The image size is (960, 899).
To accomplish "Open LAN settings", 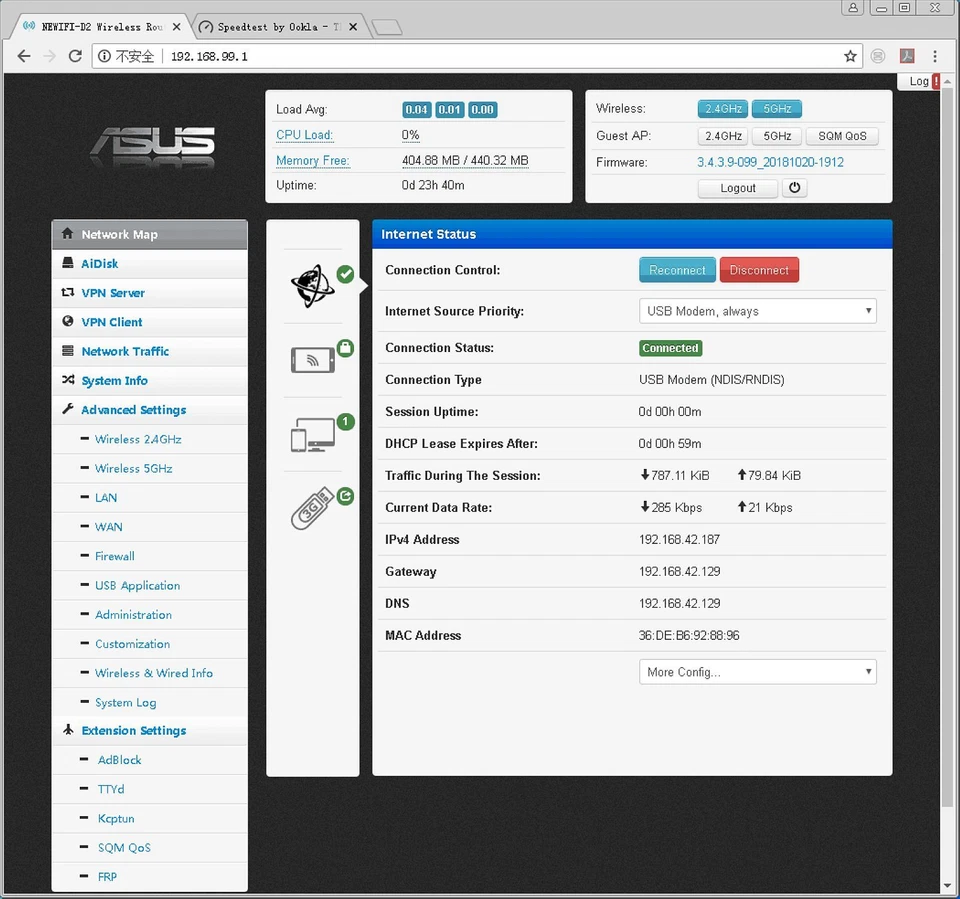I will pos(150,498).
